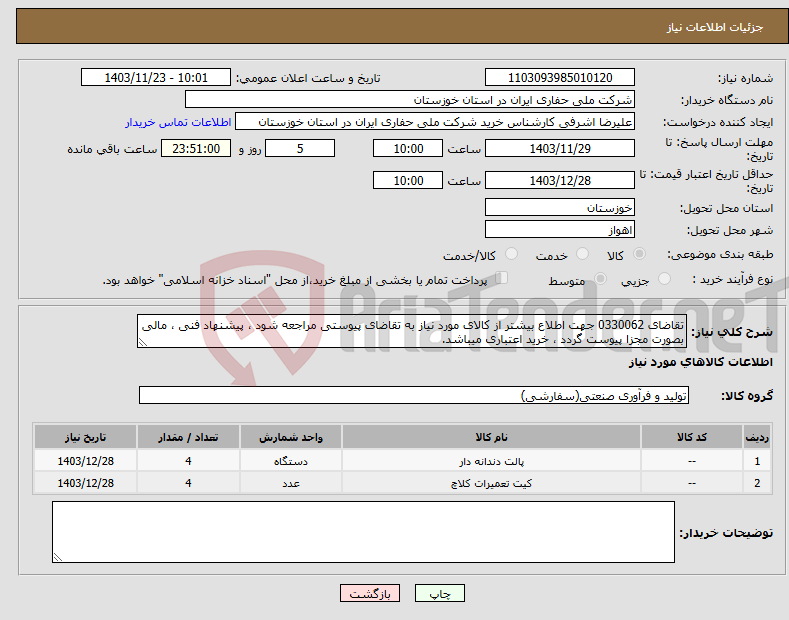Click the need date of کیت تعمیرات کلاچ row

(x=86, y=483)
